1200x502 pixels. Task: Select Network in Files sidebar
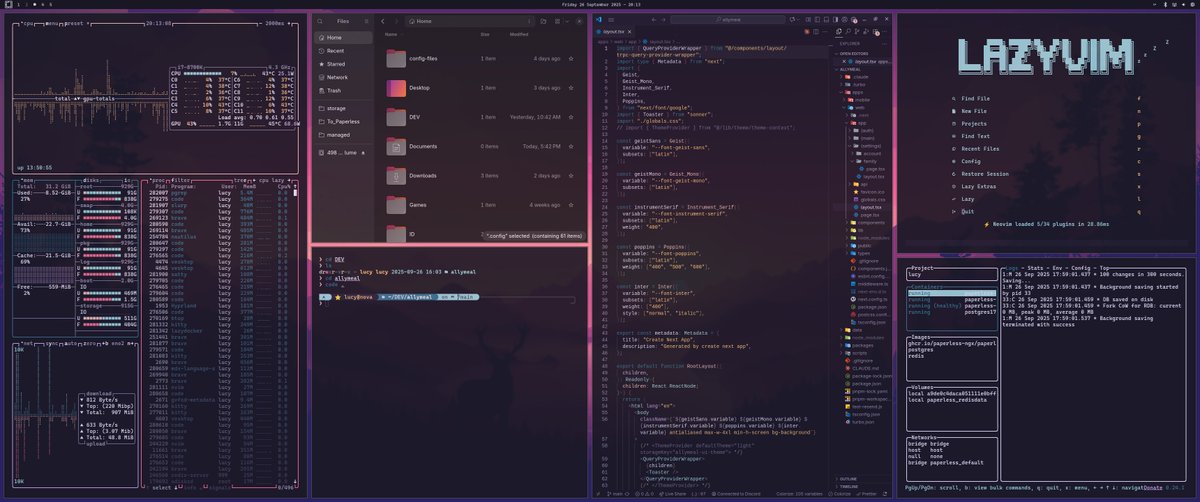pos(342,77)
